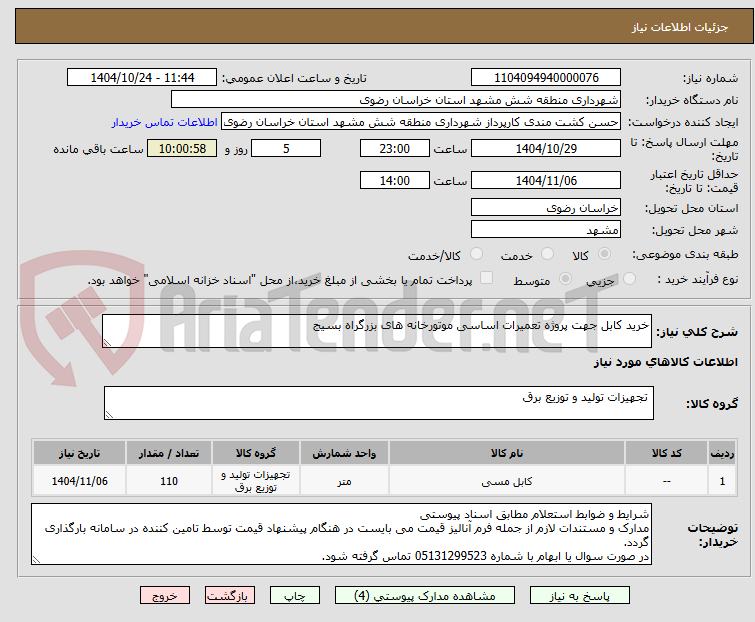Viewport: 755px width, 622px height.
Task: Click the شرح کلی نیاز description textarea
Action: tap(377, 331)
